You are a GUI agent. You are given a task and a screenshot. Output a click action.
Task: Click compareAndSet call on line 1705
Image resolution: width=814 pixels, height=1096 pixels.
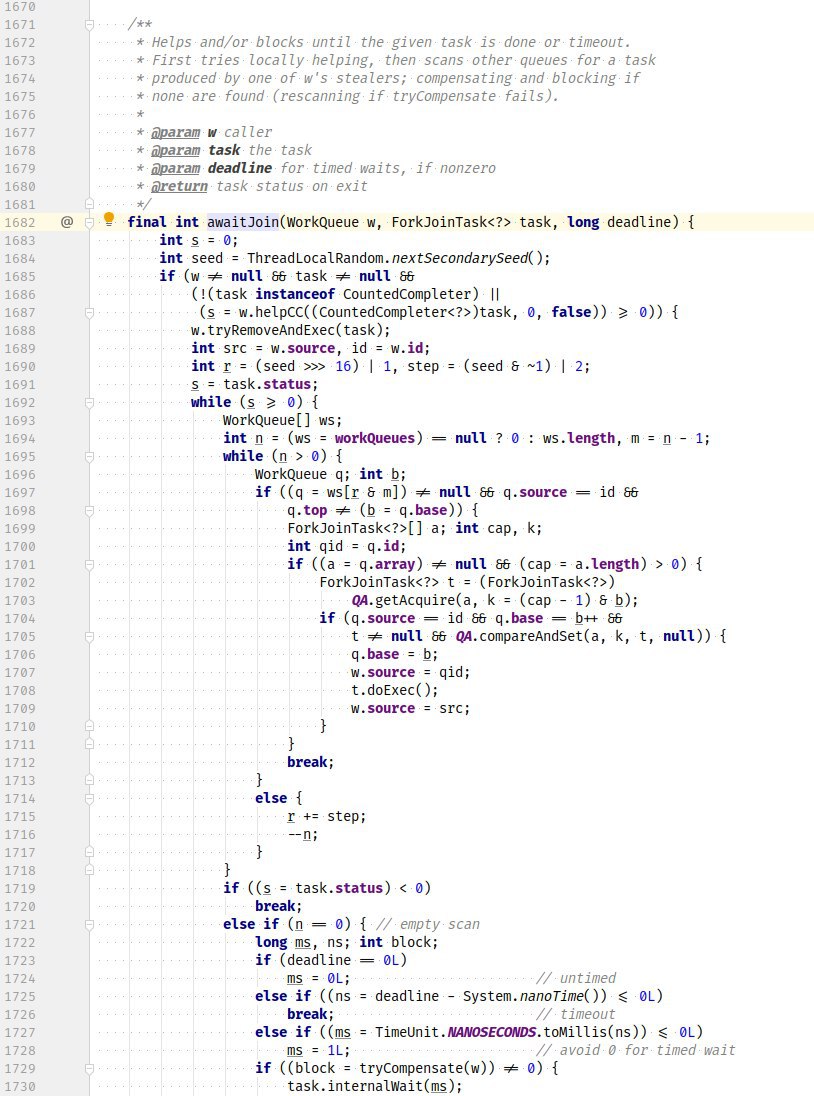(530, 636)
